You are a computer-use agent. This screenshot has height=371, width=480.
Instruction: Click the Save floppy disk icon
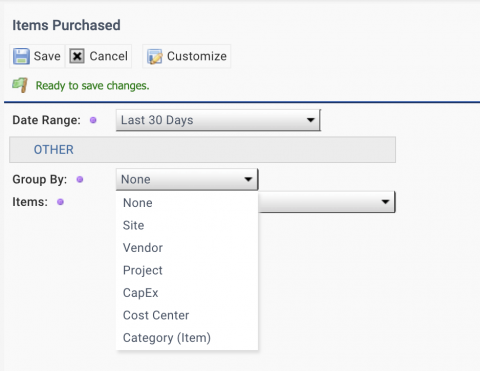(x=21, y=56)
